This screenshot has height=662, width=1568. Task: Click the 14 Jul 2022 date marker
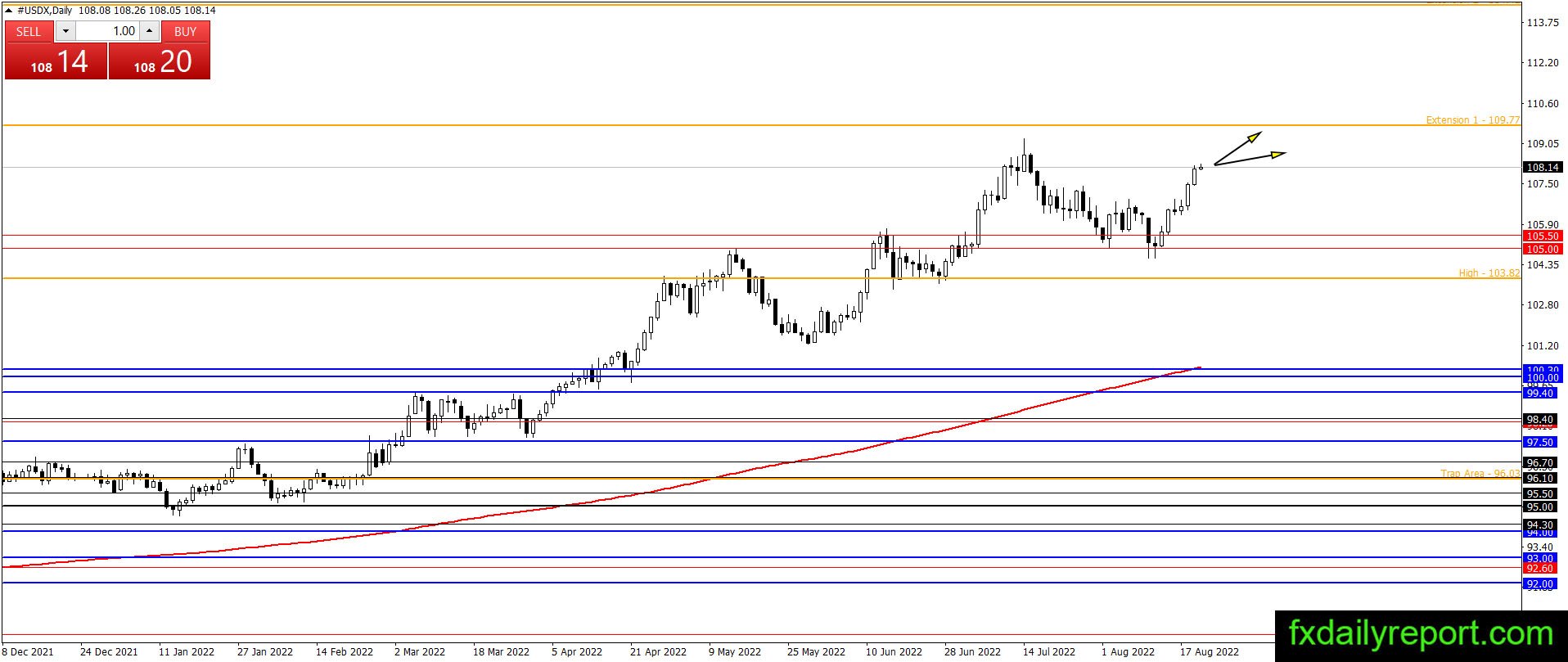pos(1049,651)
